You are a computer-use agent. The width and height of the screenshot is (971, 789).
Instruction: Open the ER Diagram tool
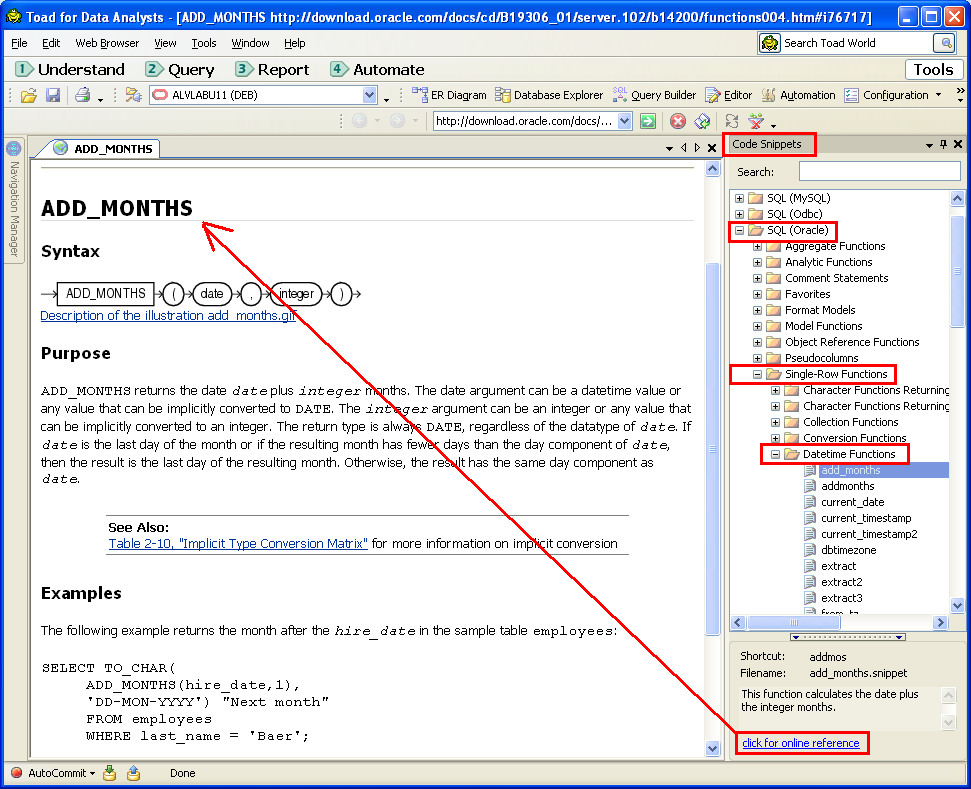click(449, 95)
